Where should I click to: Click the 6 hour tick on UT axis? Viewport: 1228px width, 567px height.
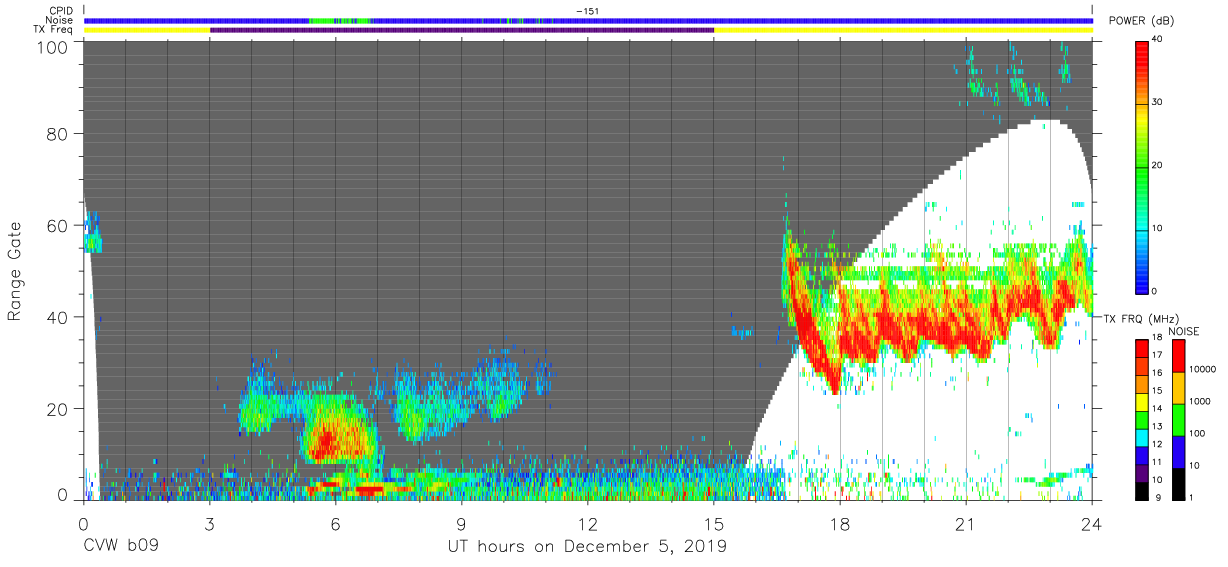(x=336, y=523)
